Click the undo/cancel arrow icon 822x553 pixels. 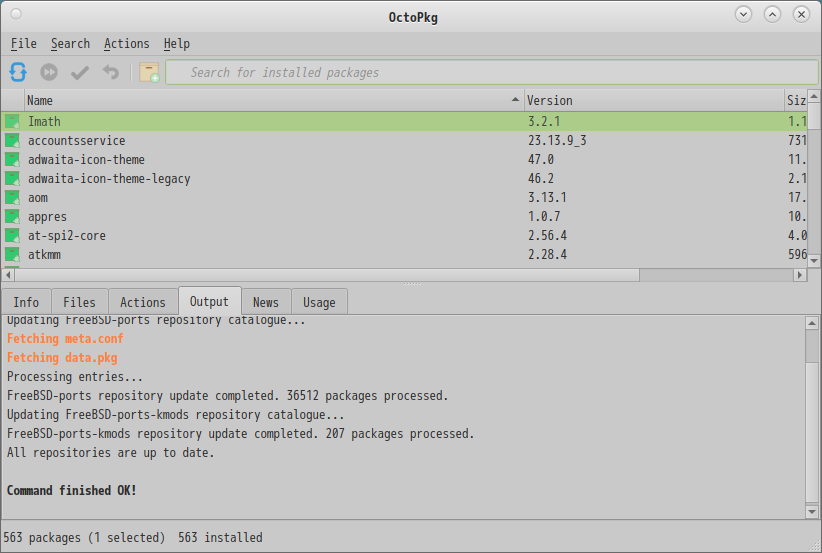pos(111,72)
